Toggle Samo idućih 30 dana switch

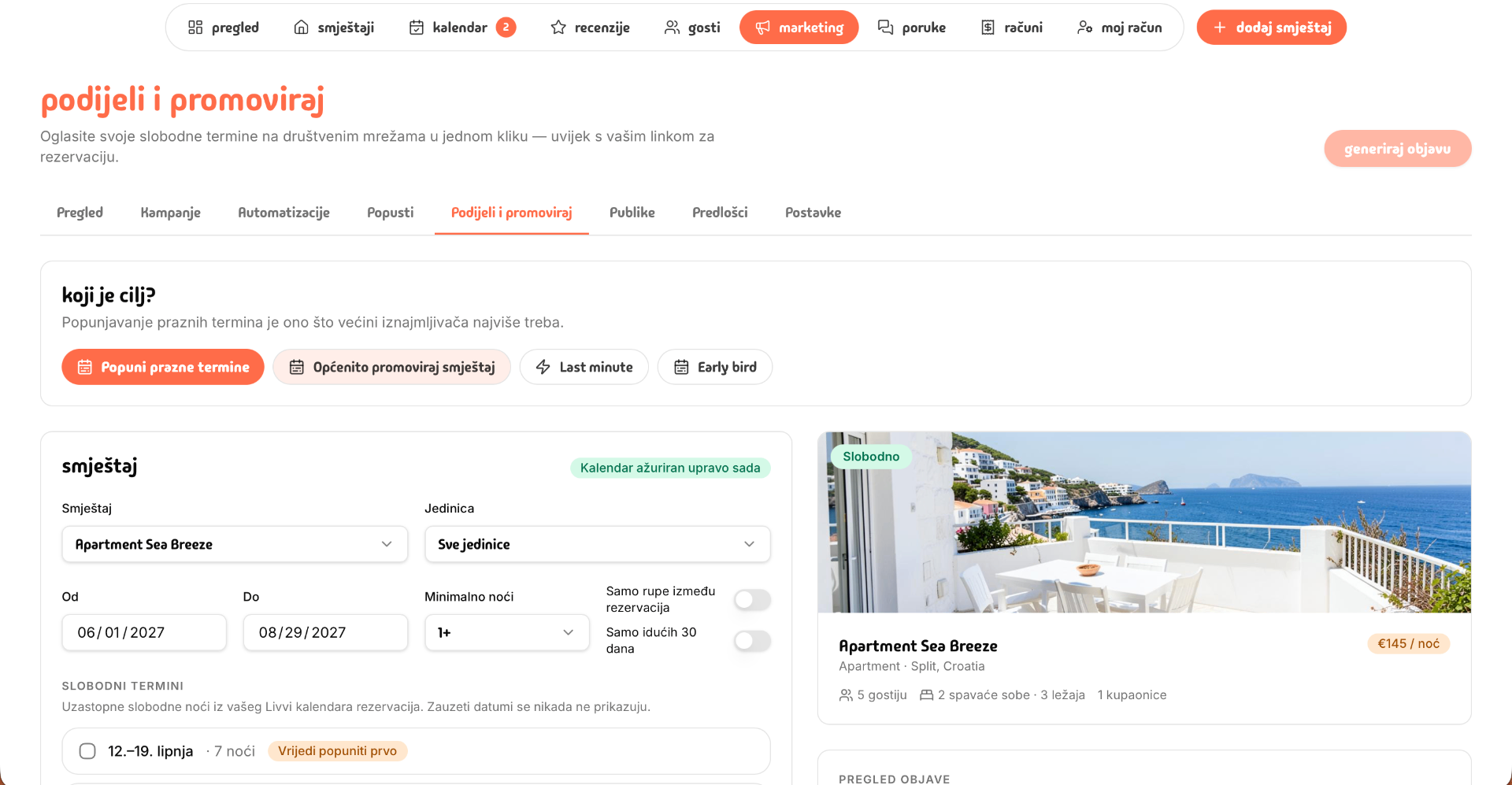[752, 641]
